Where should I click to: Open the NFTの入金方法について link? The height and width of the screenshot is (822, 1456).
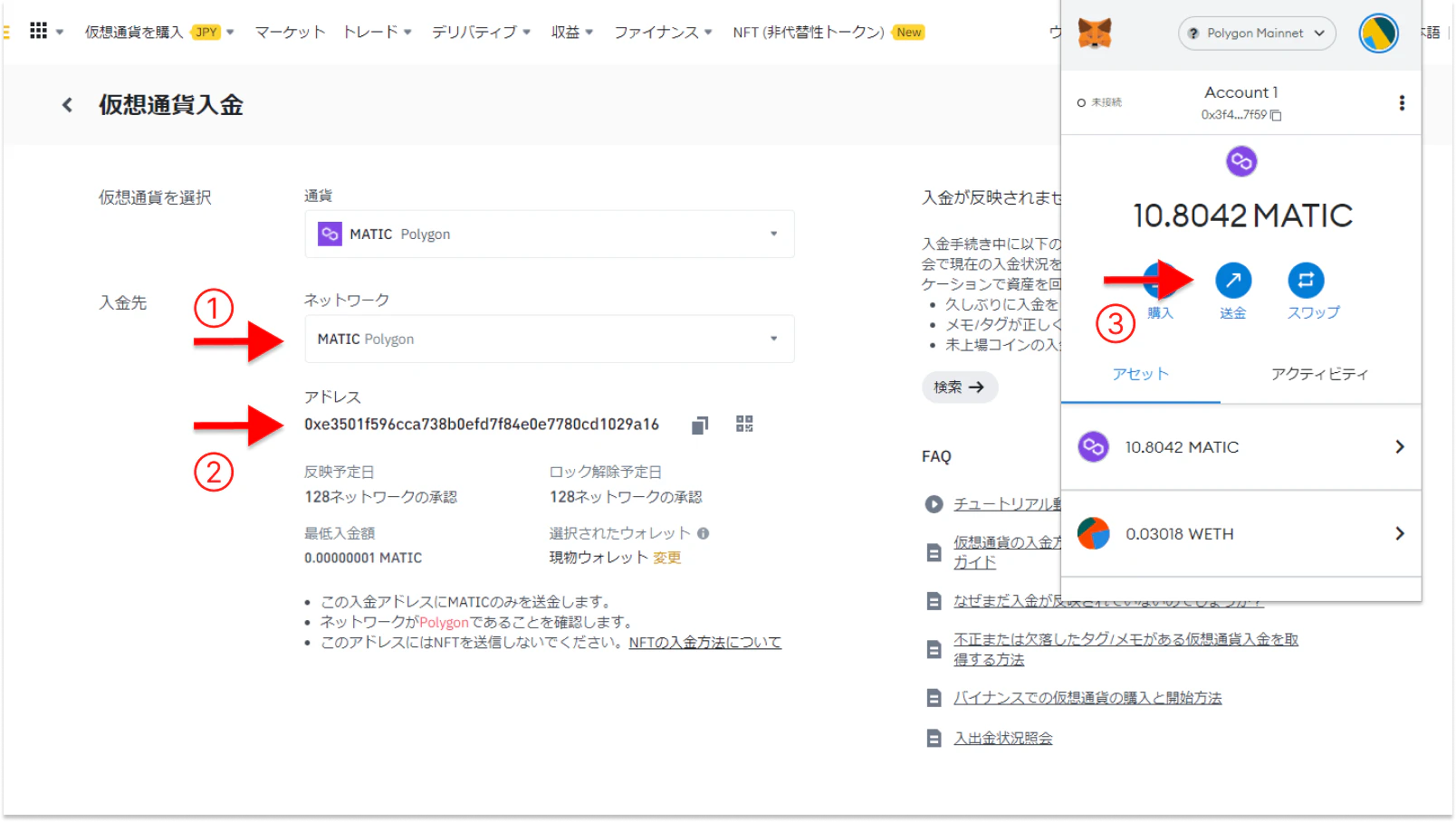click(704, 643)
